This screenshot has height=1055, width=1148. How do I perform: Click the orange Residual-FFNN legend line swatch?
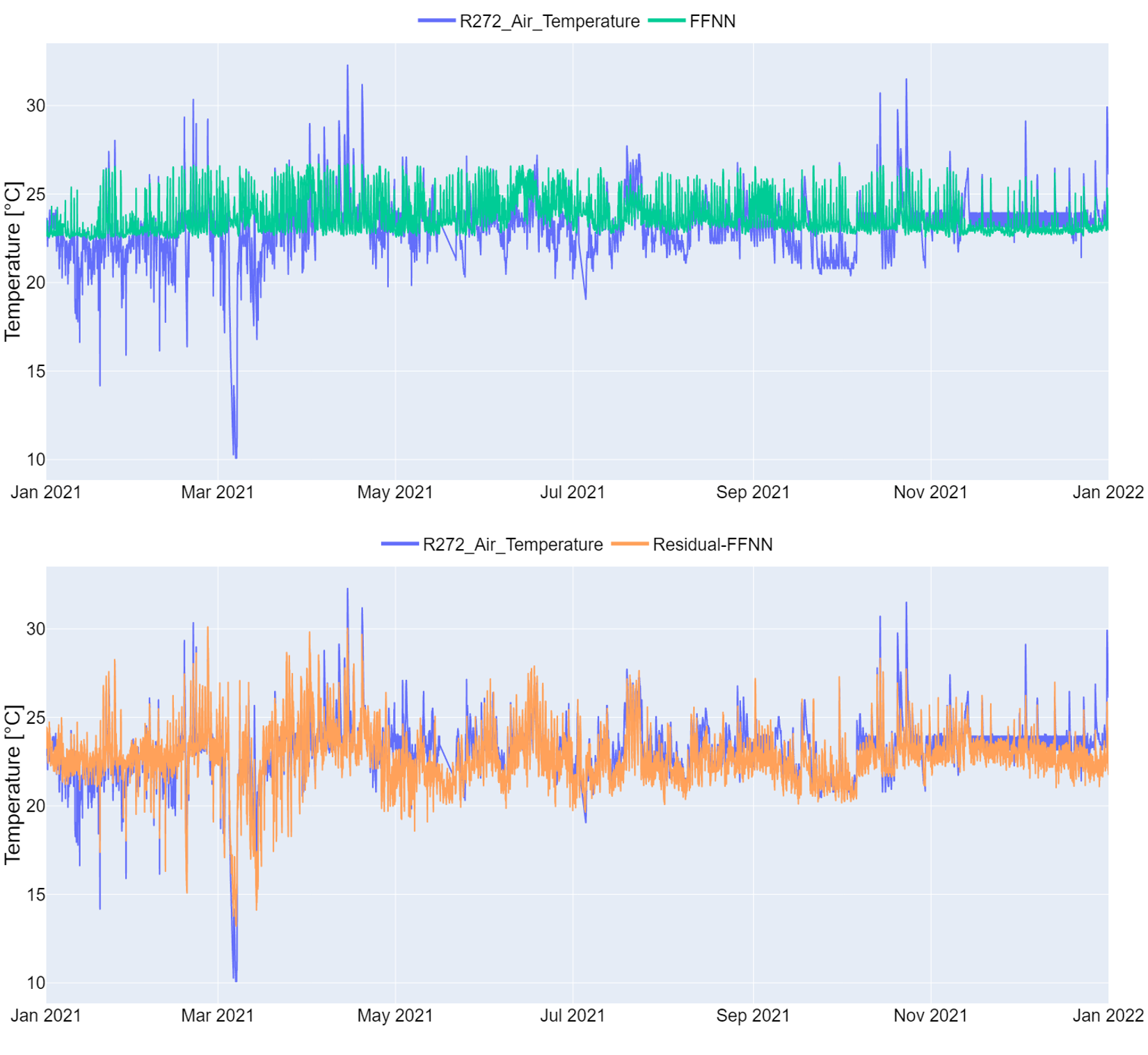(x=630, y=545)
